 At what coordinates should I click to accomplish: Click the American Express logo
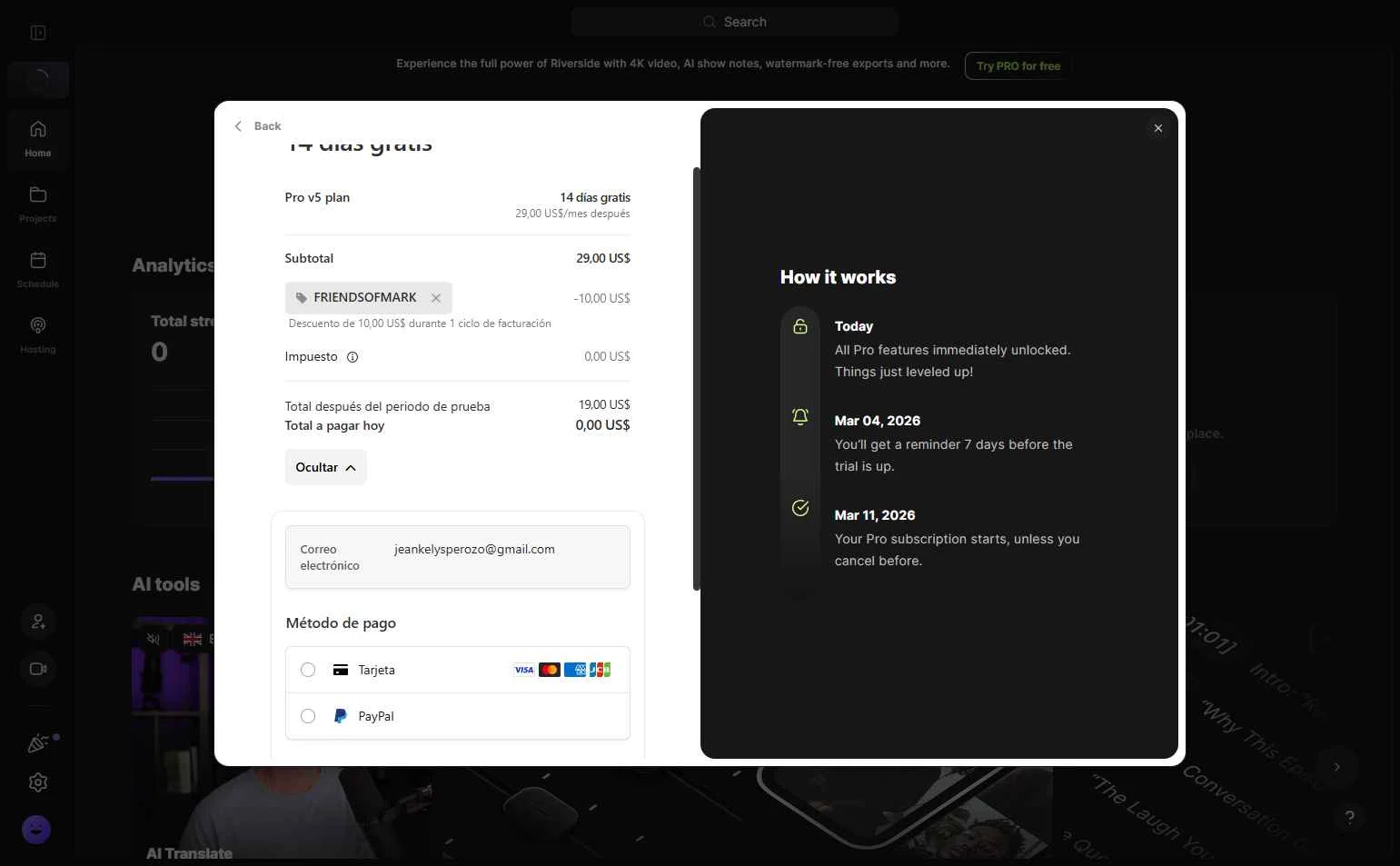click(575, 670)
